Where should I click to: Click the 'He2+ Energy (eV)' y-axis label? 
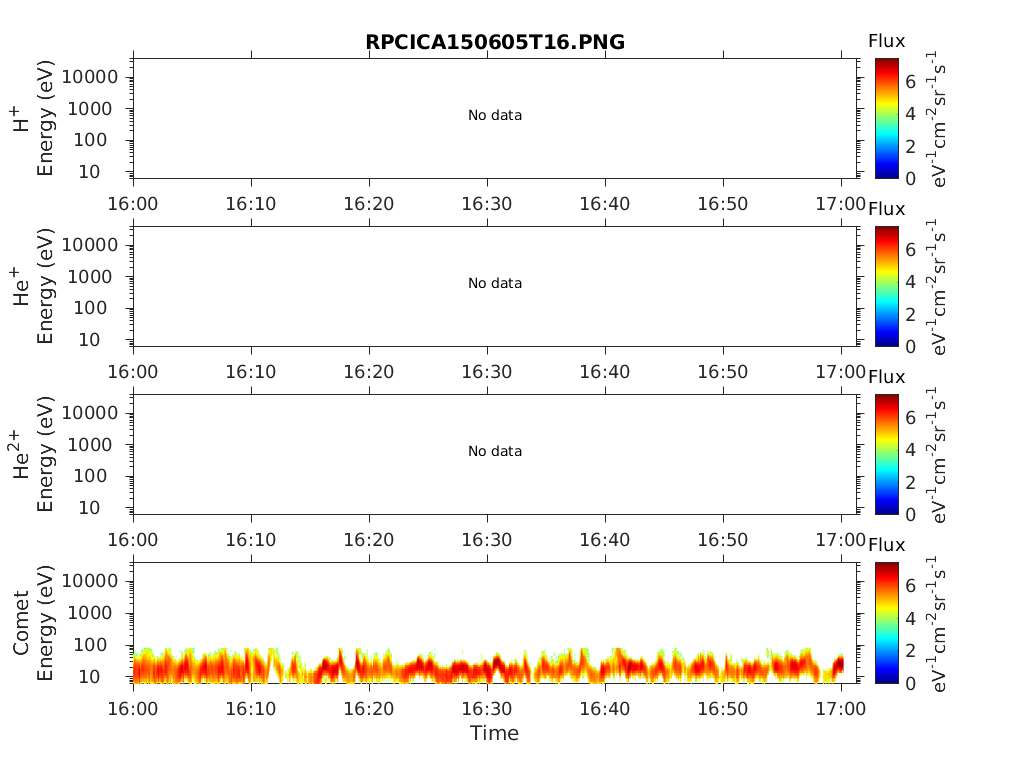coord(33,454)
